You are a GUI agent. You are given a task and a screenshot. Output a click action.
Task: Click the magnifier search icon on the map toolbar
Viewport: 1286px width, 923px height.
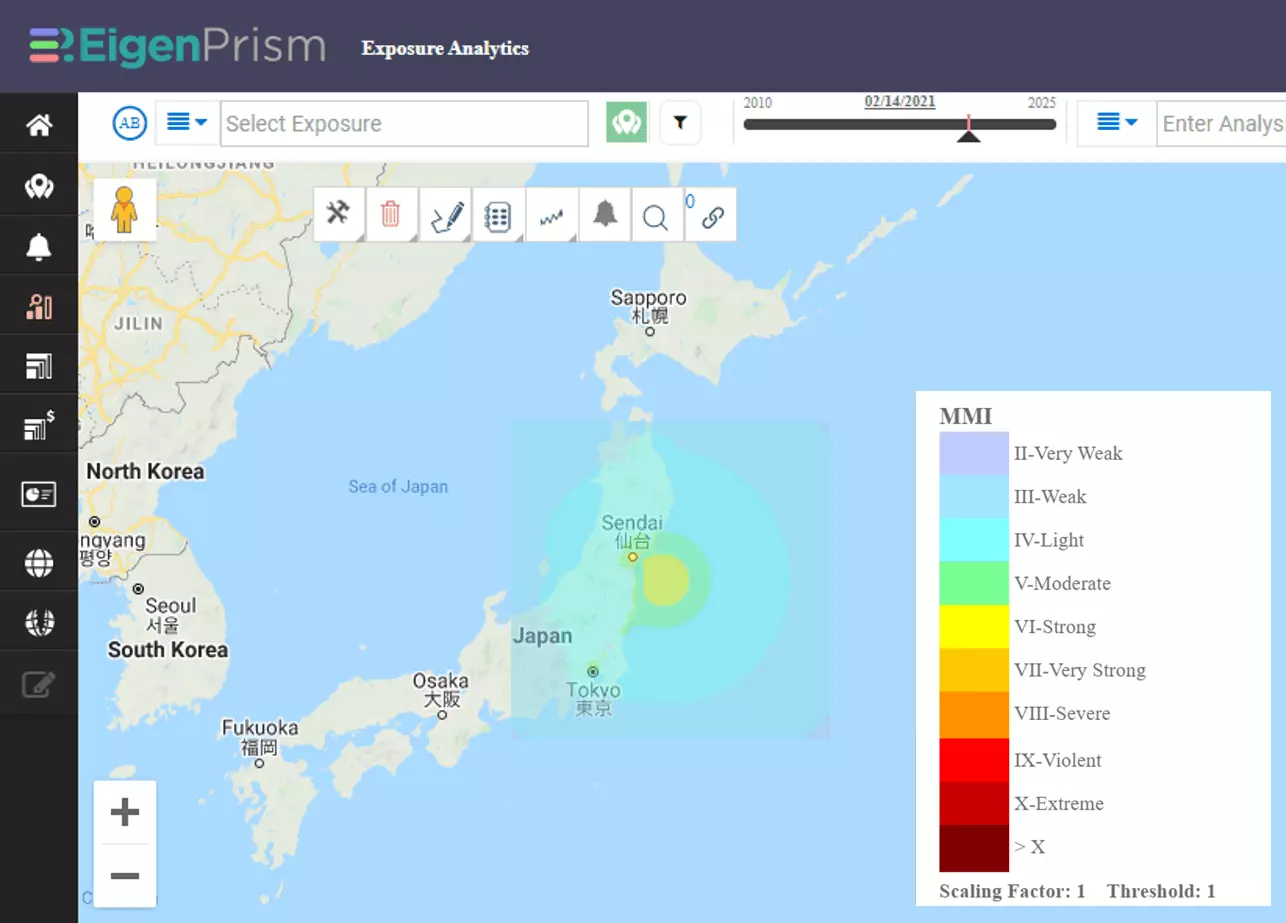coord(656,215)
